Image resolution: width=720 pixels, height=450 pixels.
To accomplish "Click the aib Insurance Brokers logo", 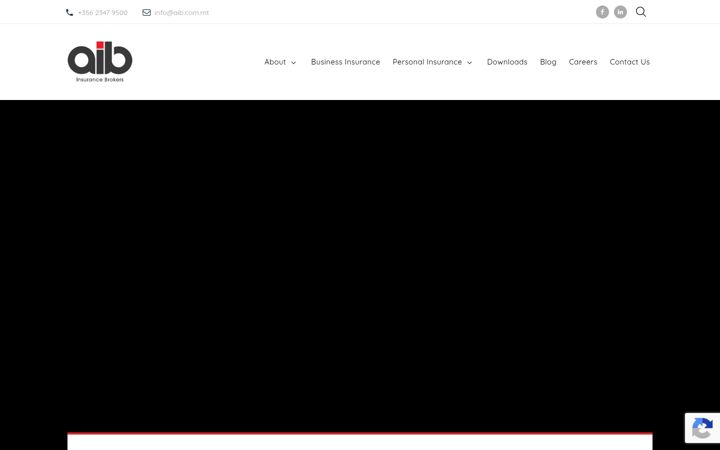I will click(100, 62).
